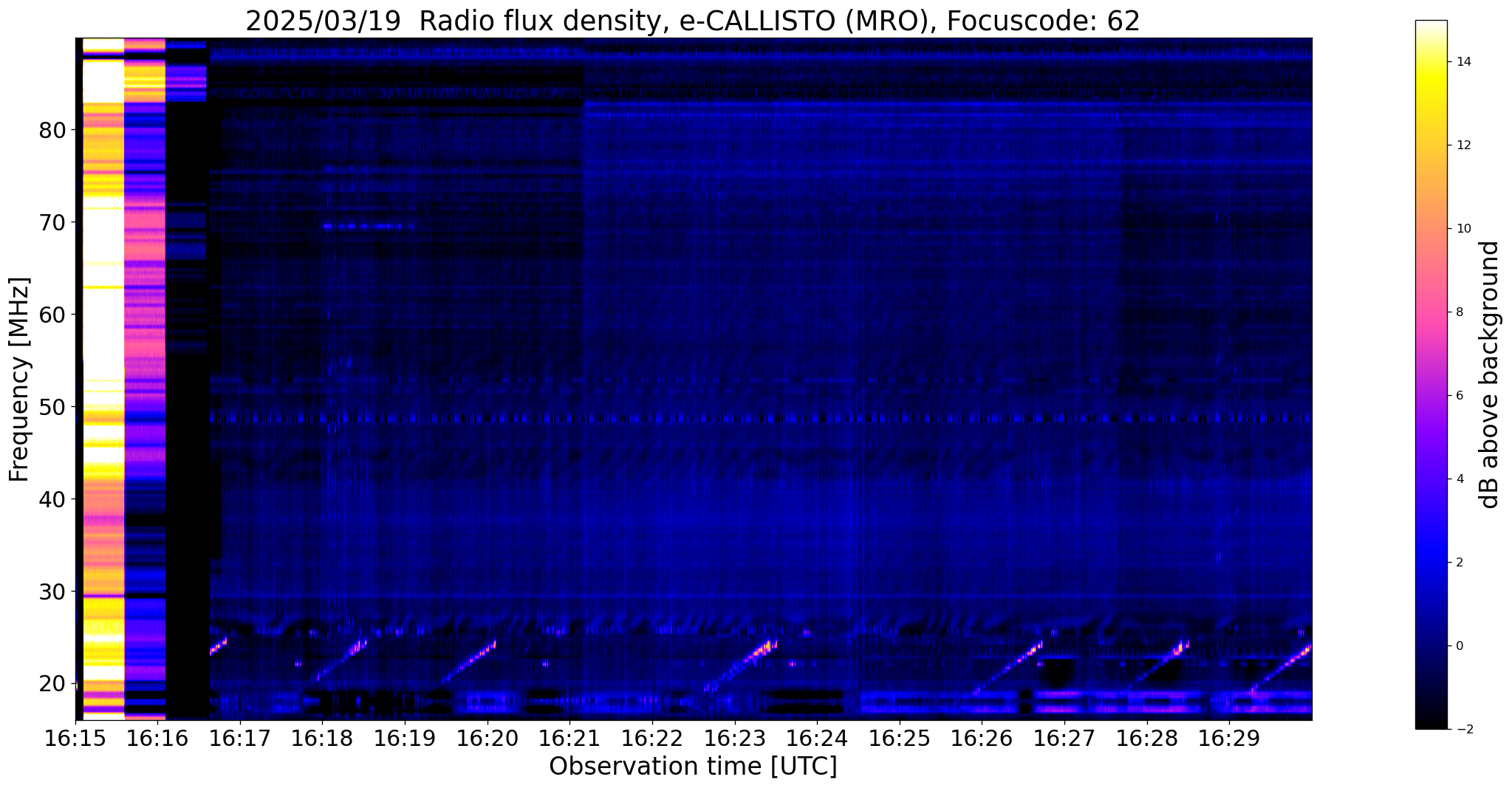Image resolution: width=1512 pixels, height=788 pixels.
Task: Click the 16:26 time axis label
Action: [x=982, y=739]
